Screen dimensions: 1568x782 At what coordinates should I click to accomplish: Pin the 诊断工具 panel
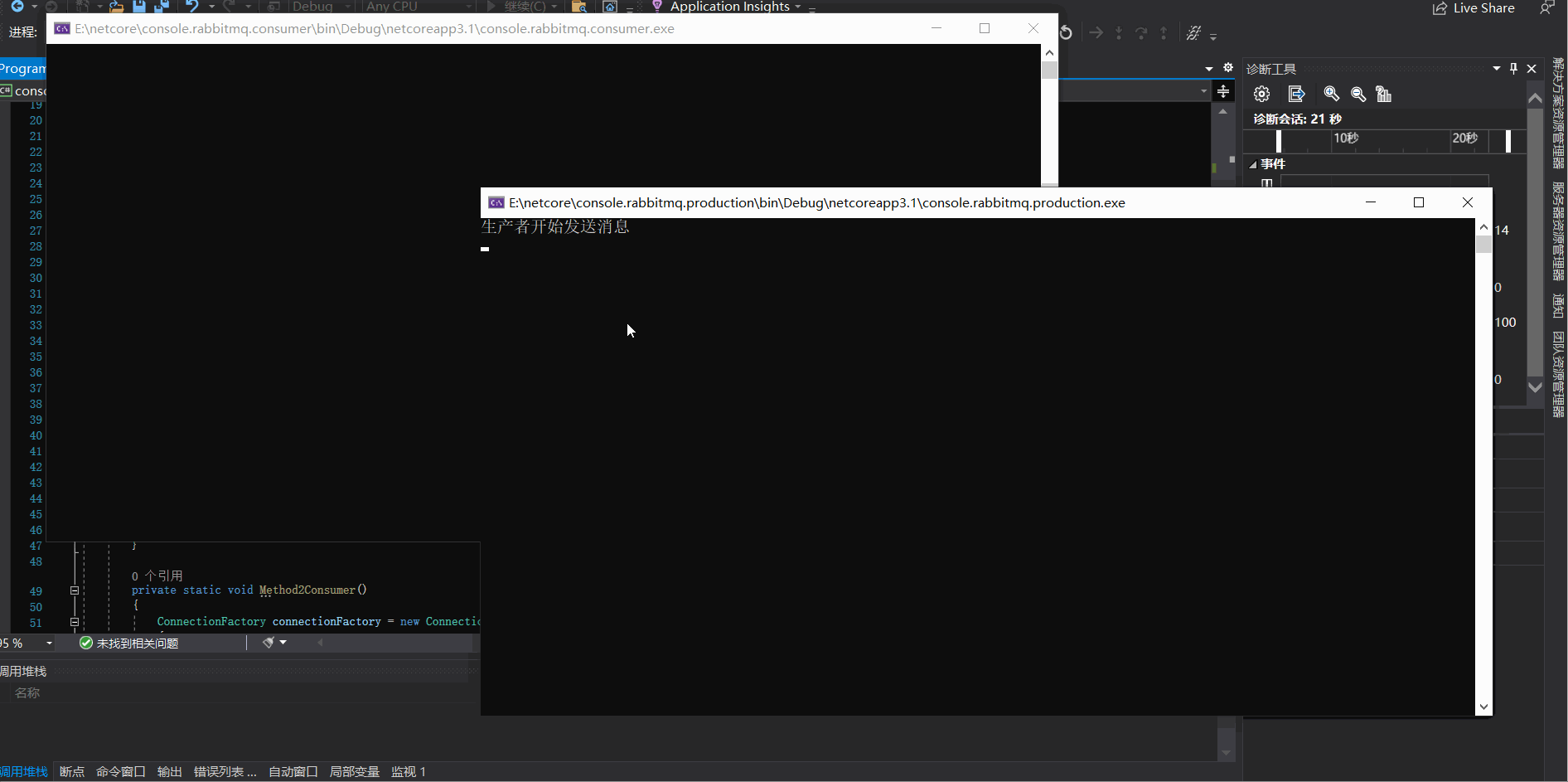coord(1514,69)
